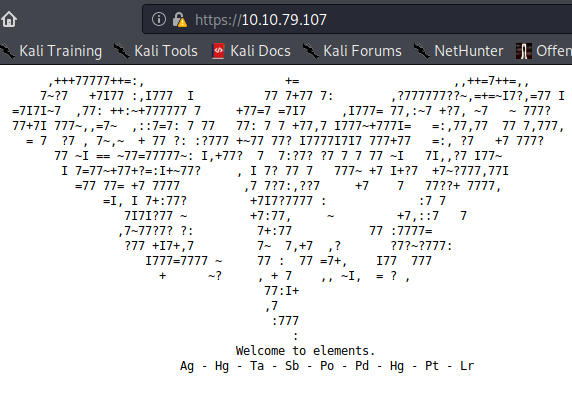Click the Kali Training dragon icon
This screenshot has height=394, width=572.
7,51
